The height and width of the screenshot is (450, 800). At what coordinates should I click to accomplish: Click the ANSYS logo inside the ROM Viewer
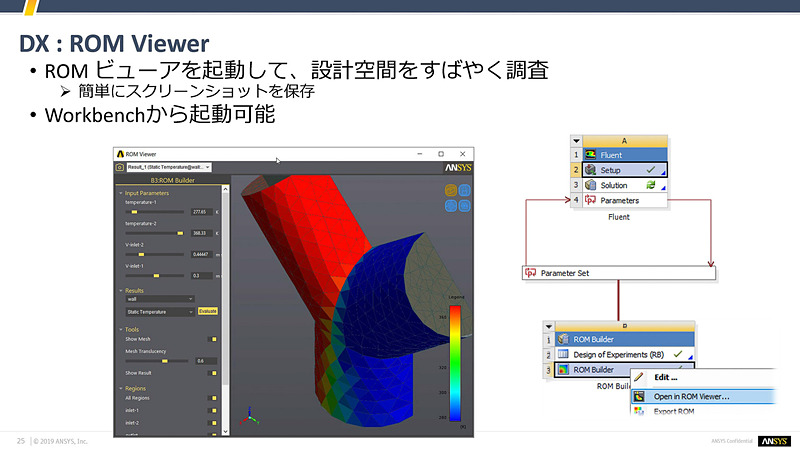coord(458,168)
